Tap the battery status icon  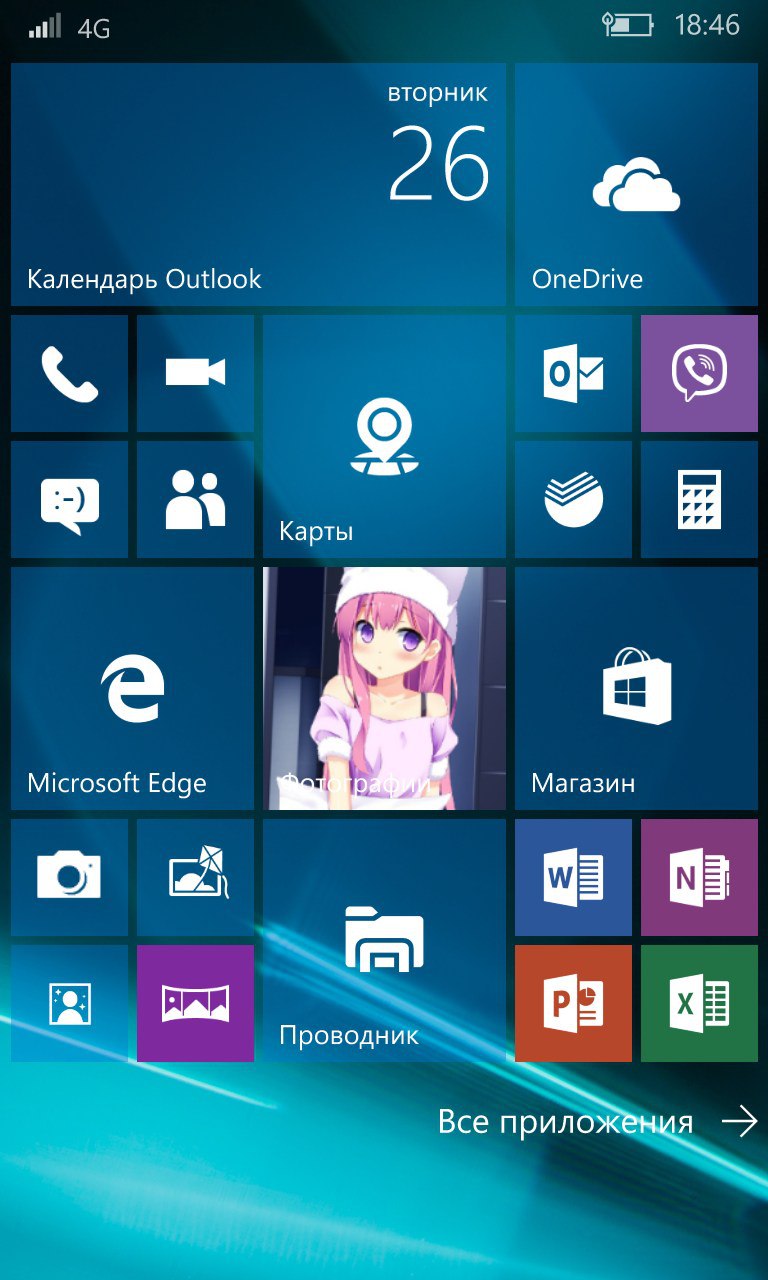pos(628,25)
